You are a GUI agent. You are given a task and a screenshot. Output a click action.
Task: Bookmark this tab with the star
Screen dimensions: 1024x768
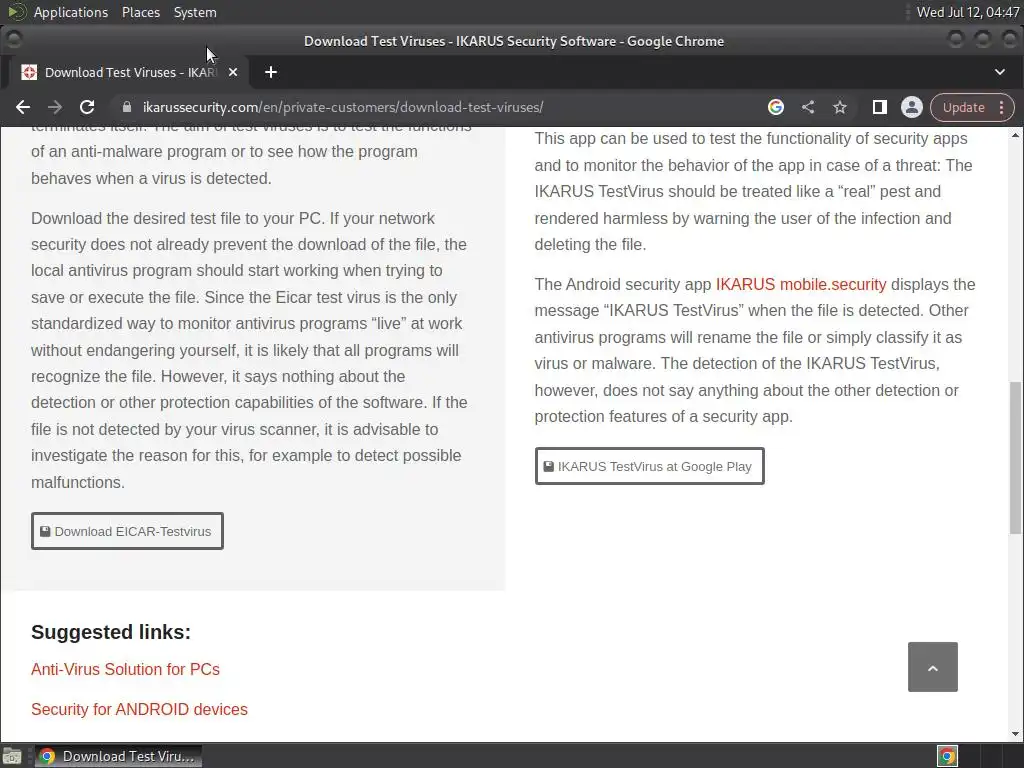840,107
